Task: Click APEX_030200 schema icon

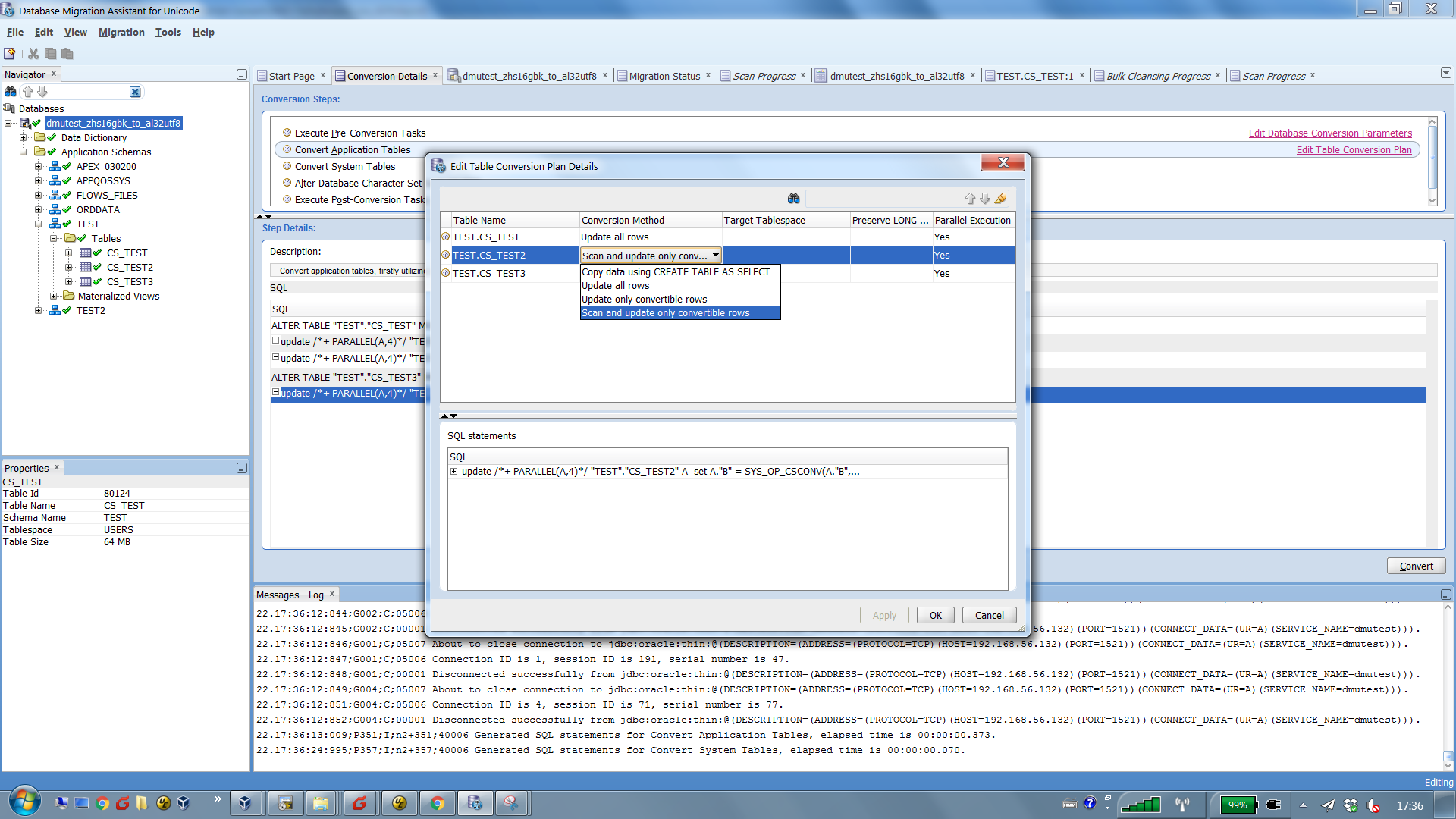Action: click(x=55, y=166)
